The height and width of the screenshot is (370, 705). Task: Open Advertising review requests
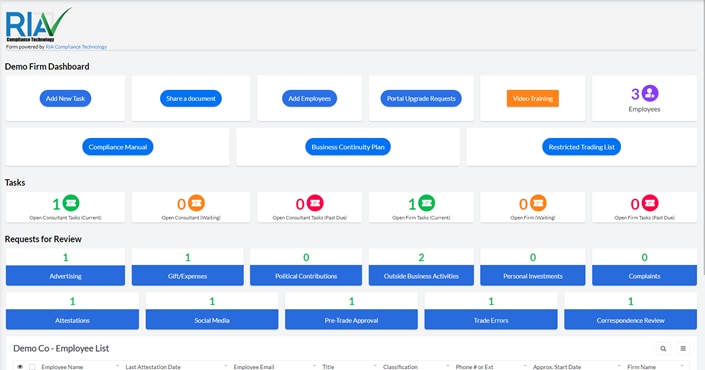click(65, 276)
